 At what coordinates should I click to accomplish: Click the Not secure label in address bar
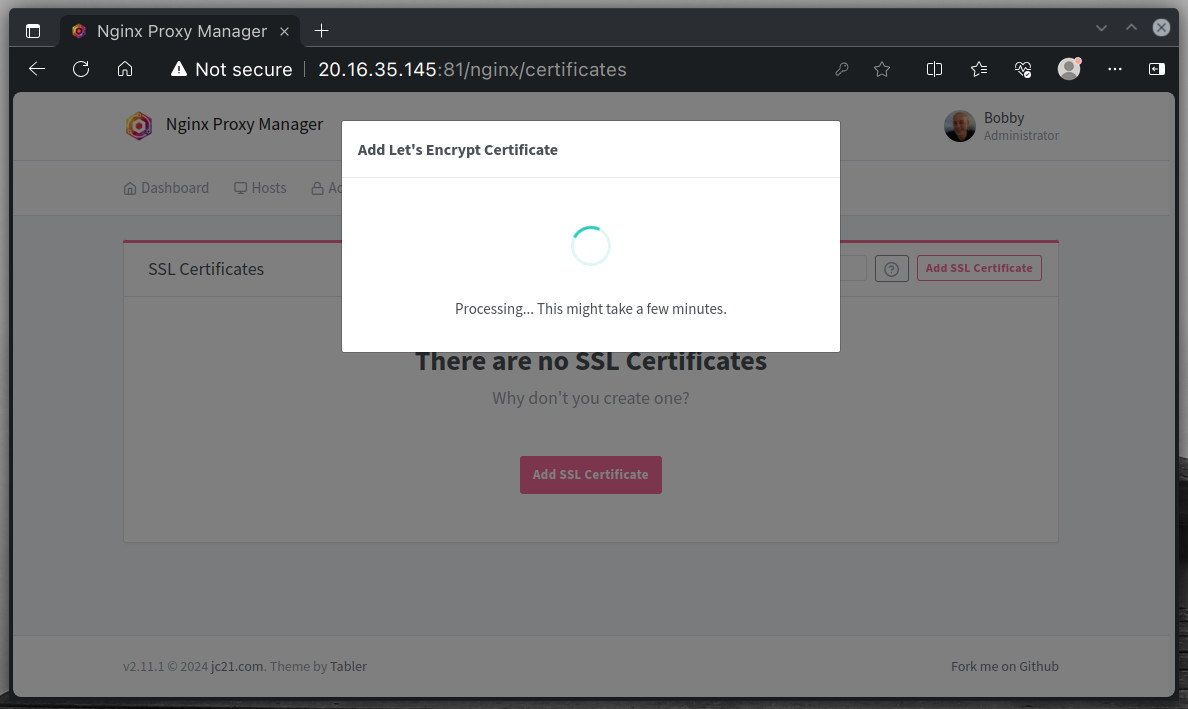click(243, 69)
